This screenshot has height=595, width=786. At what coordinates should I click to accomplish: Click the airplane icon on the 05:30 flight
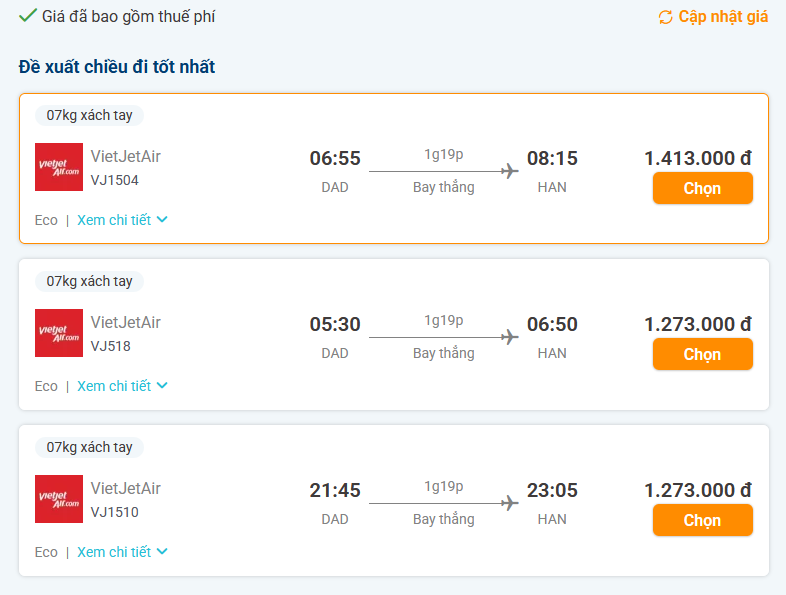[x=510, y=337]
